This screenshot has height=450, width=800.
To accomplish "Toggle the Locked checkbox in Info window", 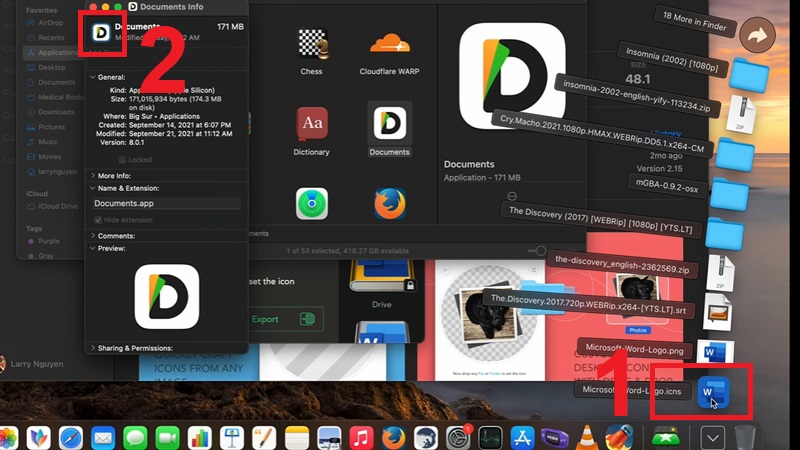I will pyautogui.click(x=122, y=160).
